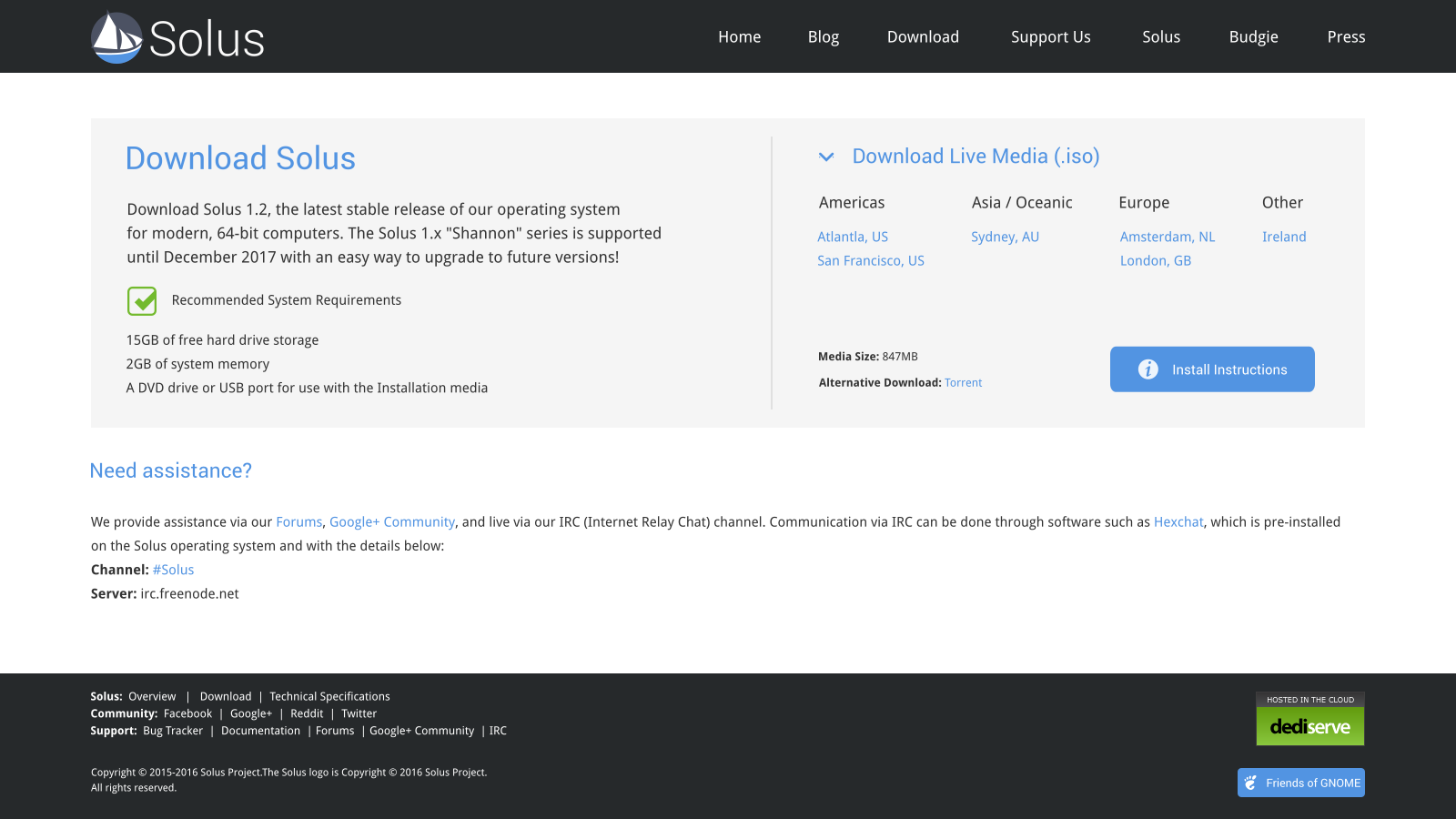This screenshot has height=819, width=1456.
Task: Choose the Amsterdam, NL mirror
Action: pyautogui.click(x=1168, y=237)
